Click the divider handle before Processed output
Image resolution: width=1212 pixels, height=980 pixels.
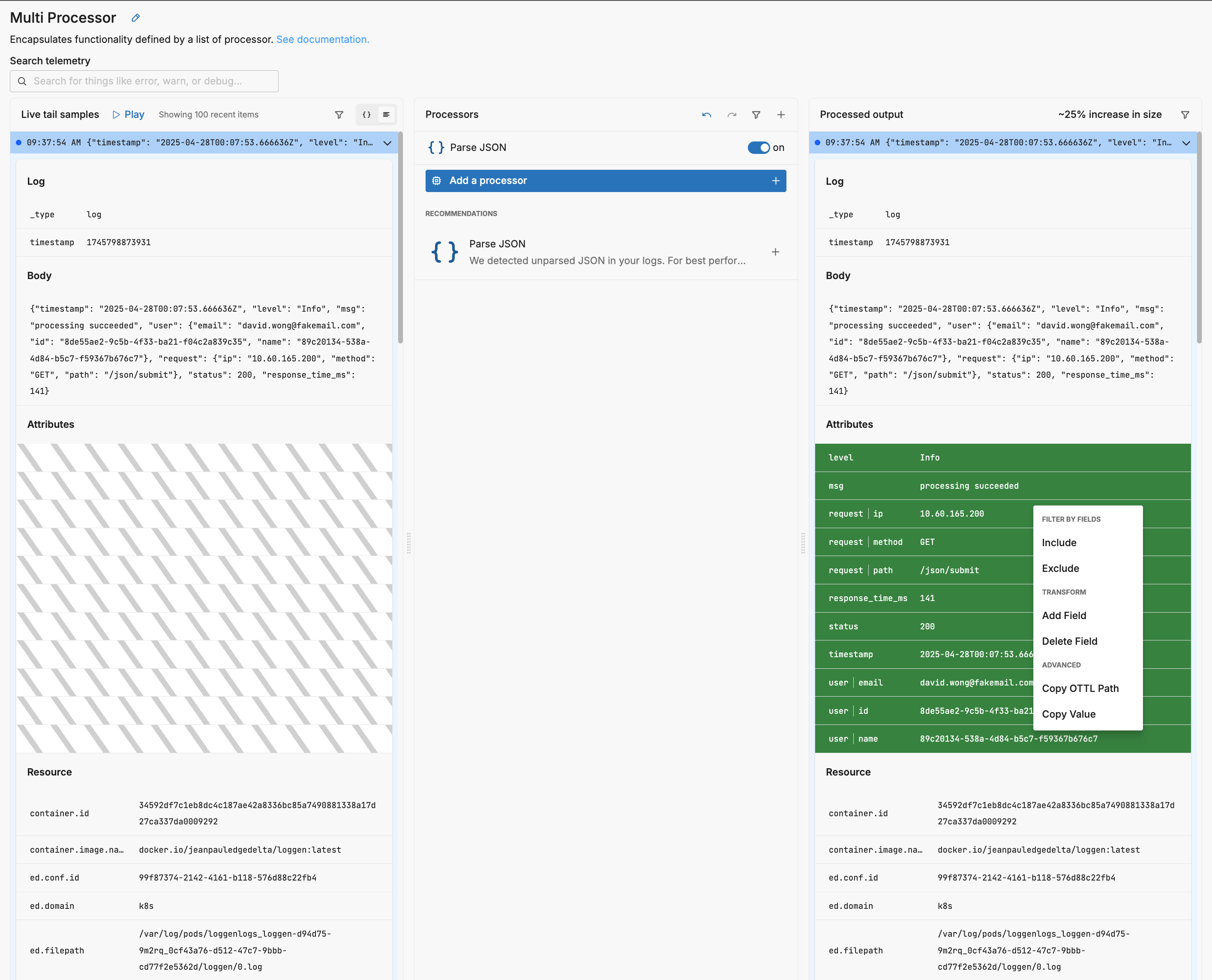pos(803,543)
